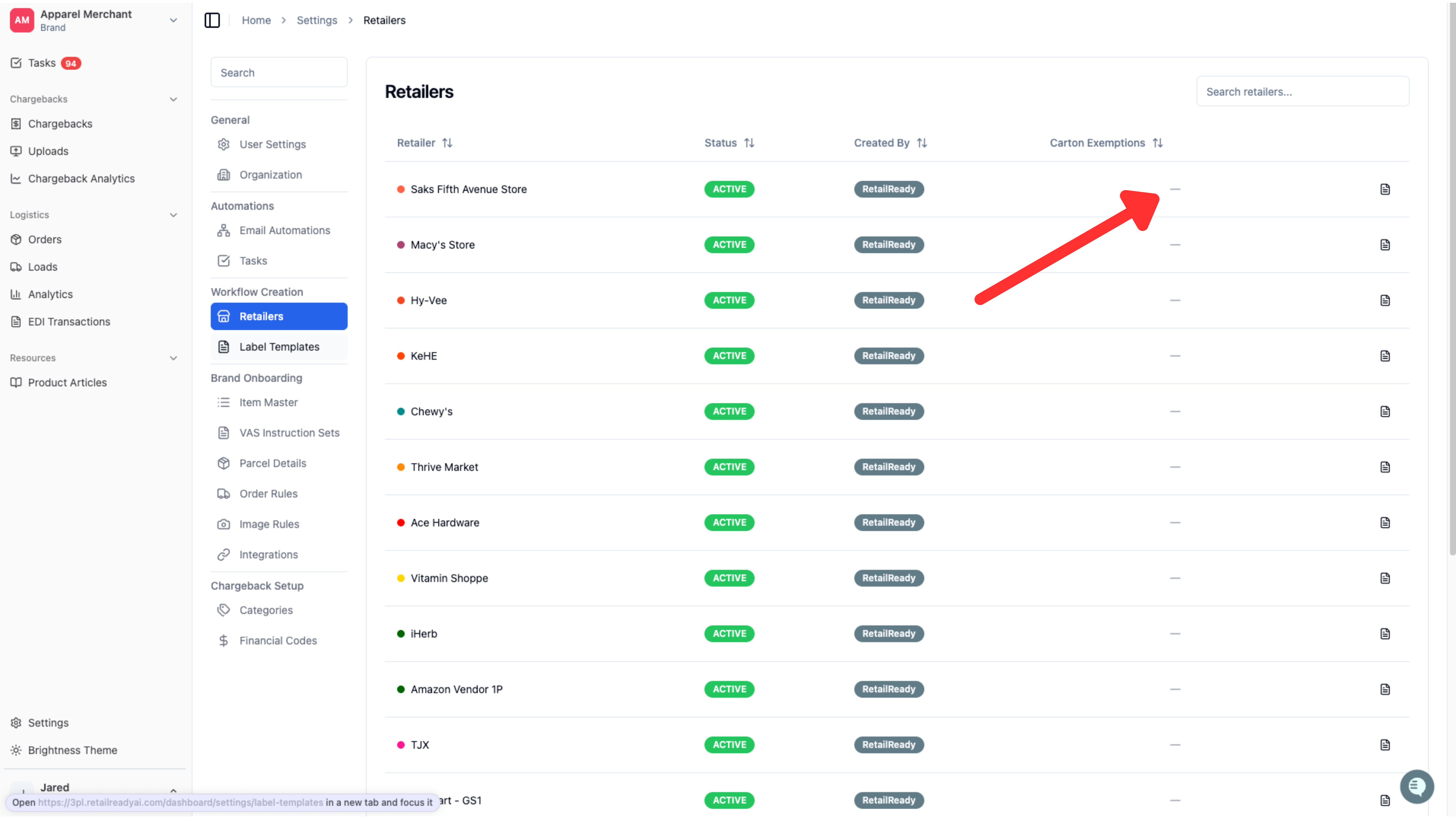This screenshot has height=819, width=1456.
Task: Open document icon for Hy-Vee row
Action: pyautogui.click(x=1385, y=300)
